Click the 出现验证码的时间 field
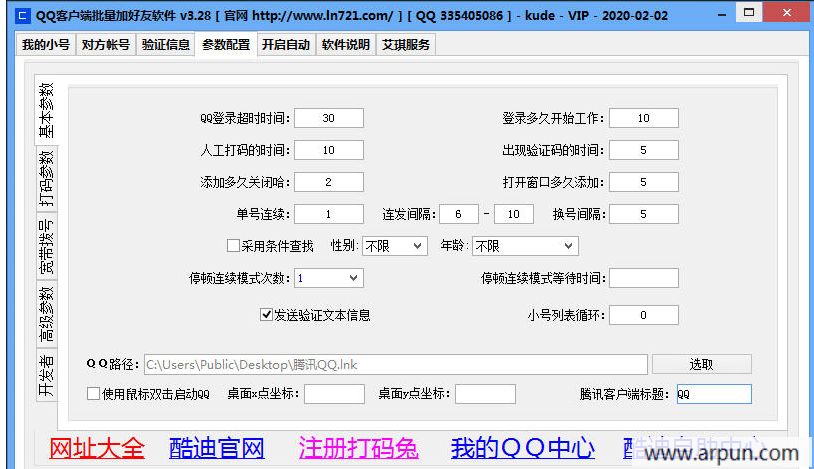Screen dimensions: 814x469 coord(644,150)
